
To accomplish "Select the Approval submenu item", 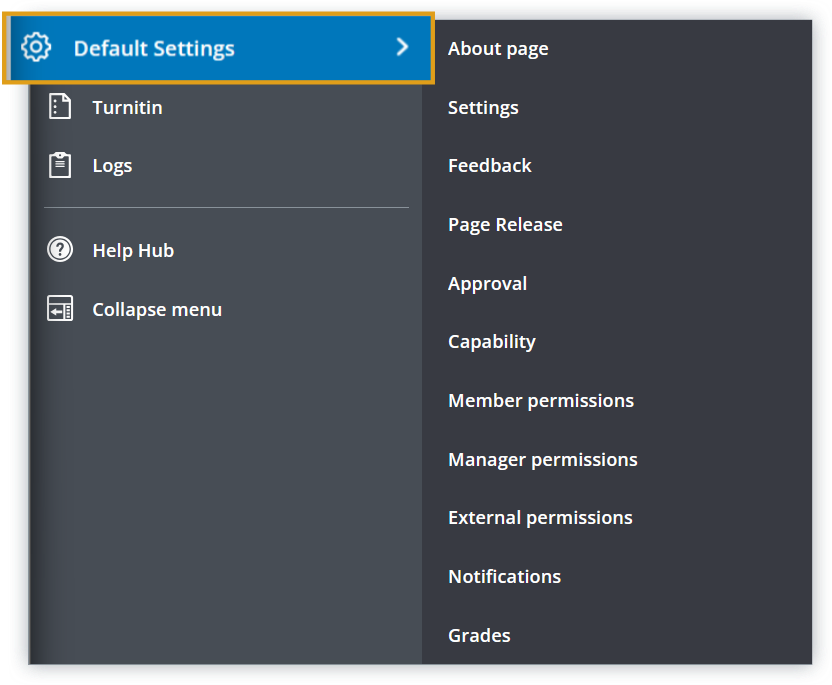I will [487, 284].
